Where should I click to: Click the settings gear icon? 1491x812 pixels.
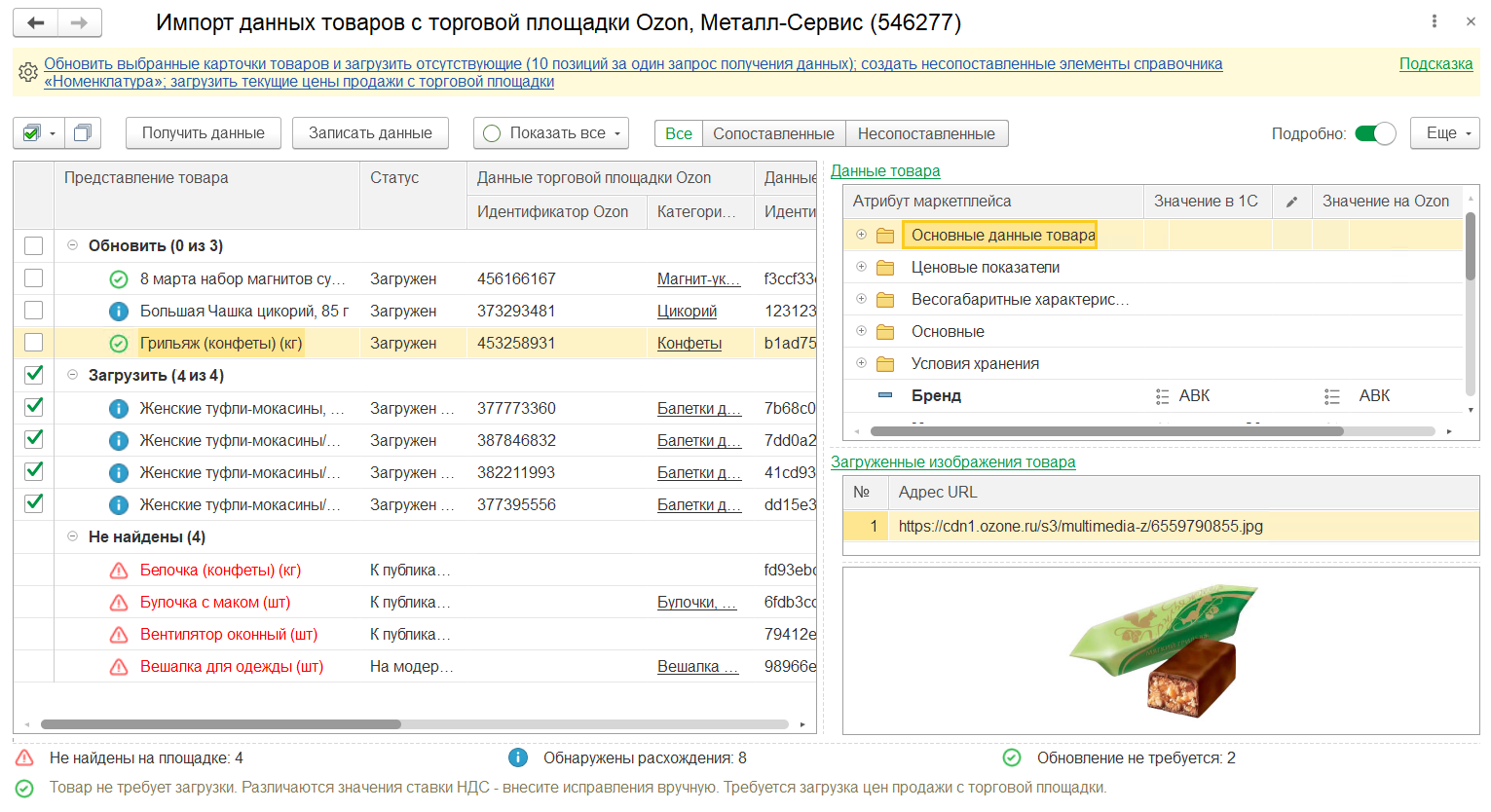click(x=28, y=72)
